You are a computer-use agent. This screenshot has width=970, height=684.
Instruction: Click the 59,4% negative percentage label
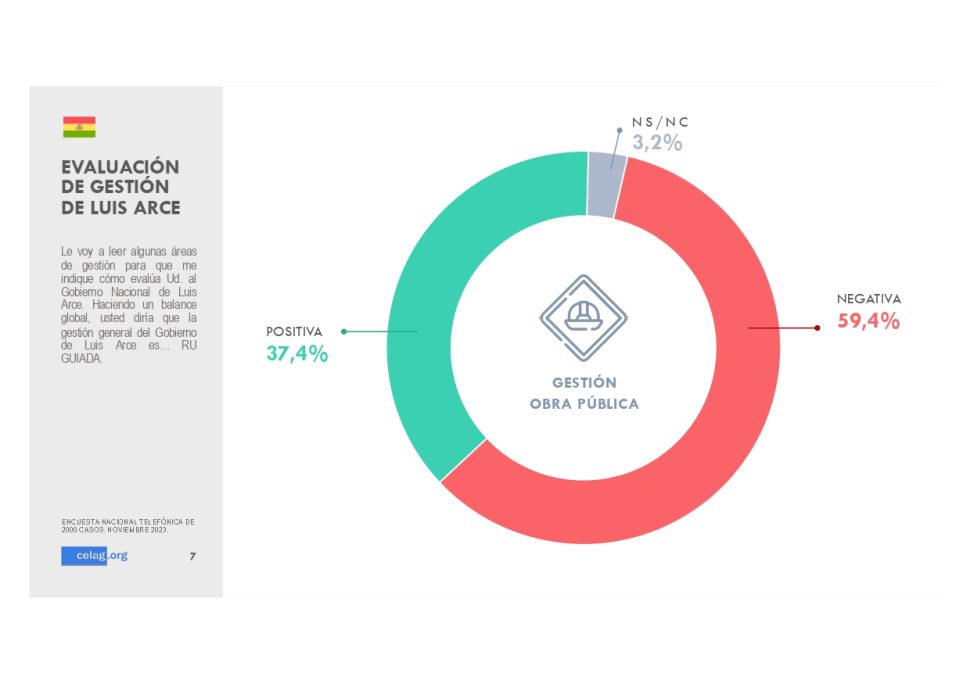pos(869,321)
